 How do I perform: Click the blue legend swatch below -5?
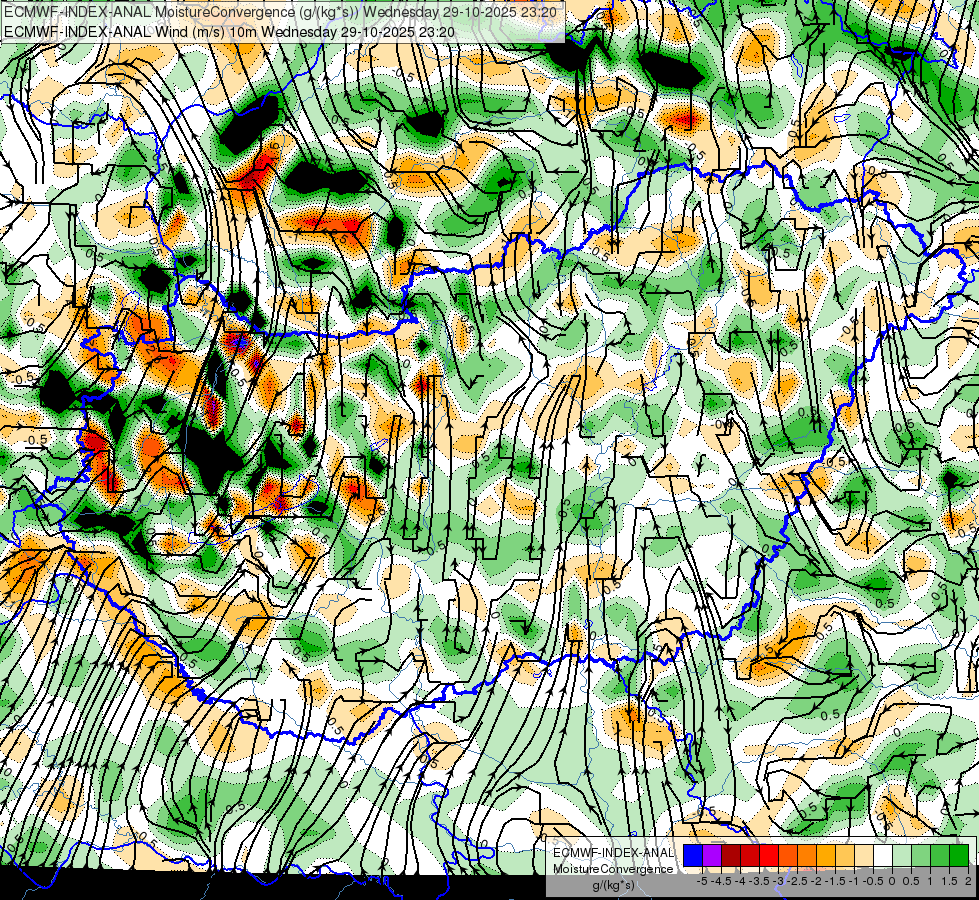tap(693, 855)
